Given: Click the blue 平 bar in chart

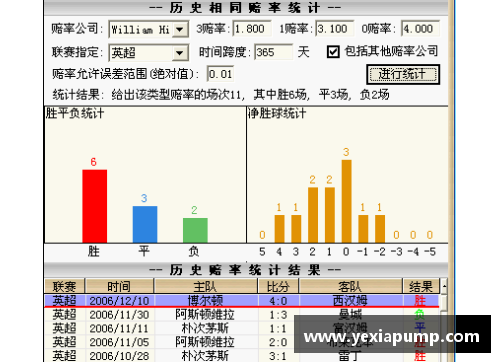Looking at the screenshot, I should coord(145,224).
